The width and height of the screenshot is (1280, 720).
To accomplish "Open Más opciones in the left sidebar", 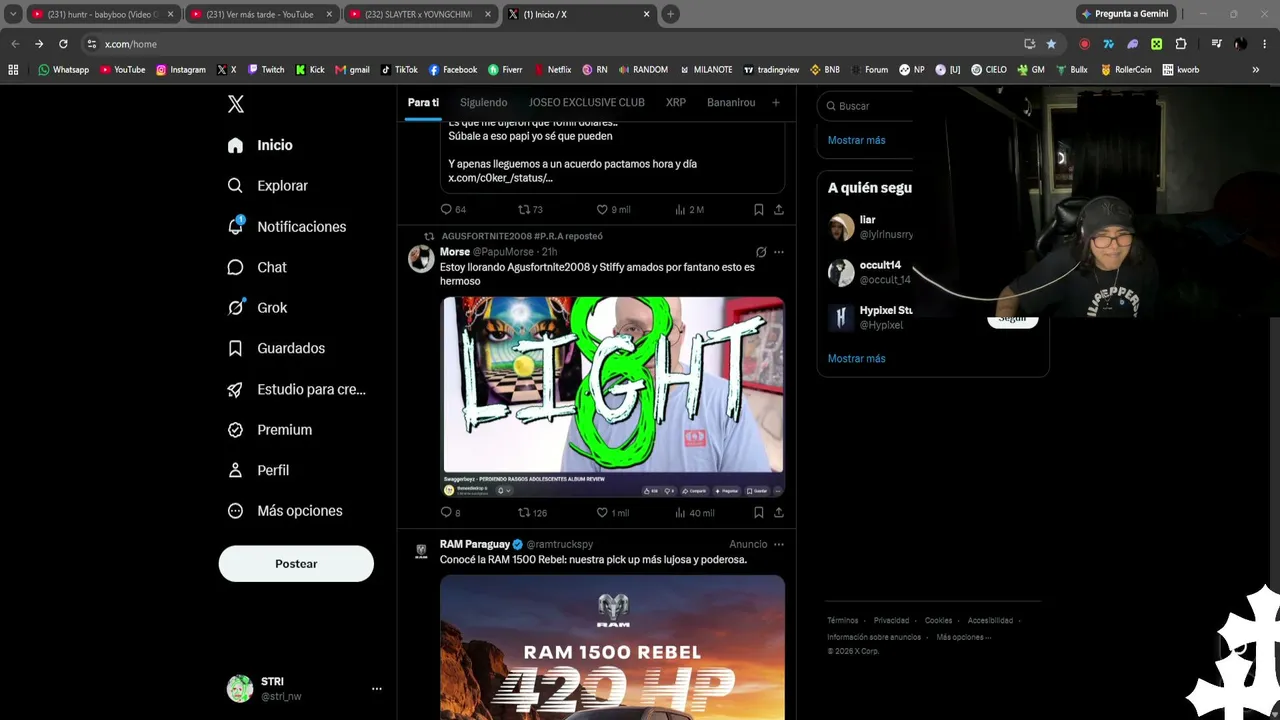I will pos(285,511).
